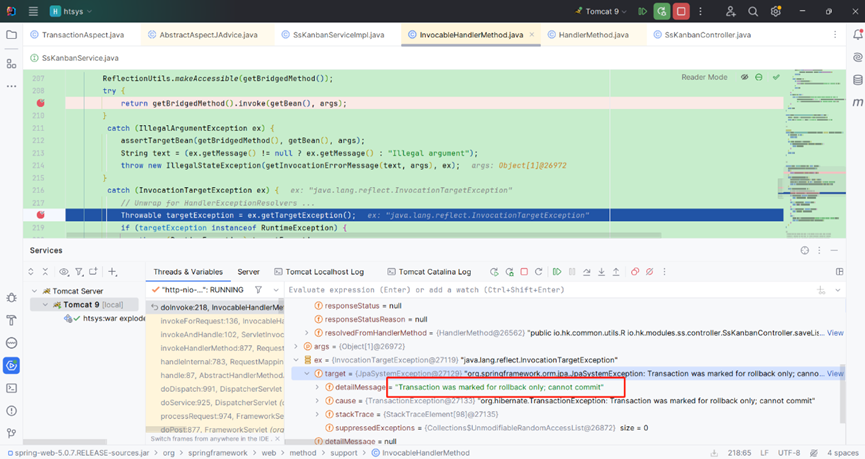Close InvocableHandlerMethod.java tab
Image resolution: width=865 pixels, height=459 pixels.
[532, 35]
